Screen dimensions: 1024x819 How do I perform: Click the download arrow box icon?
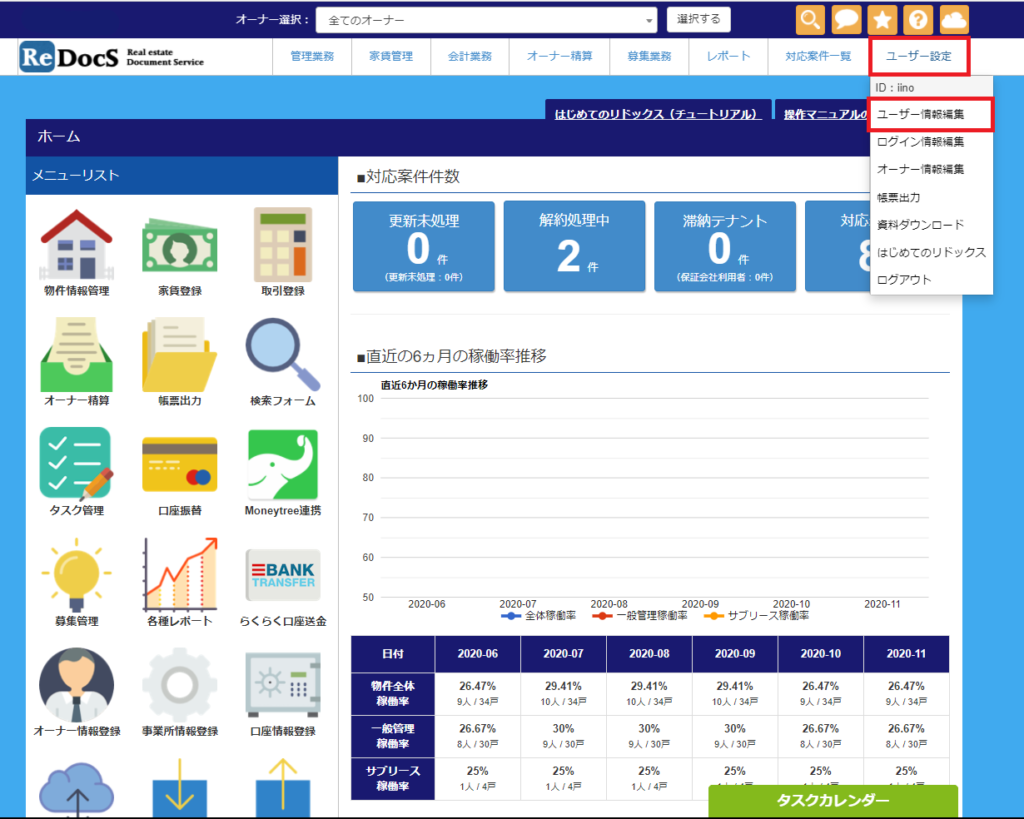click(180, 789)
